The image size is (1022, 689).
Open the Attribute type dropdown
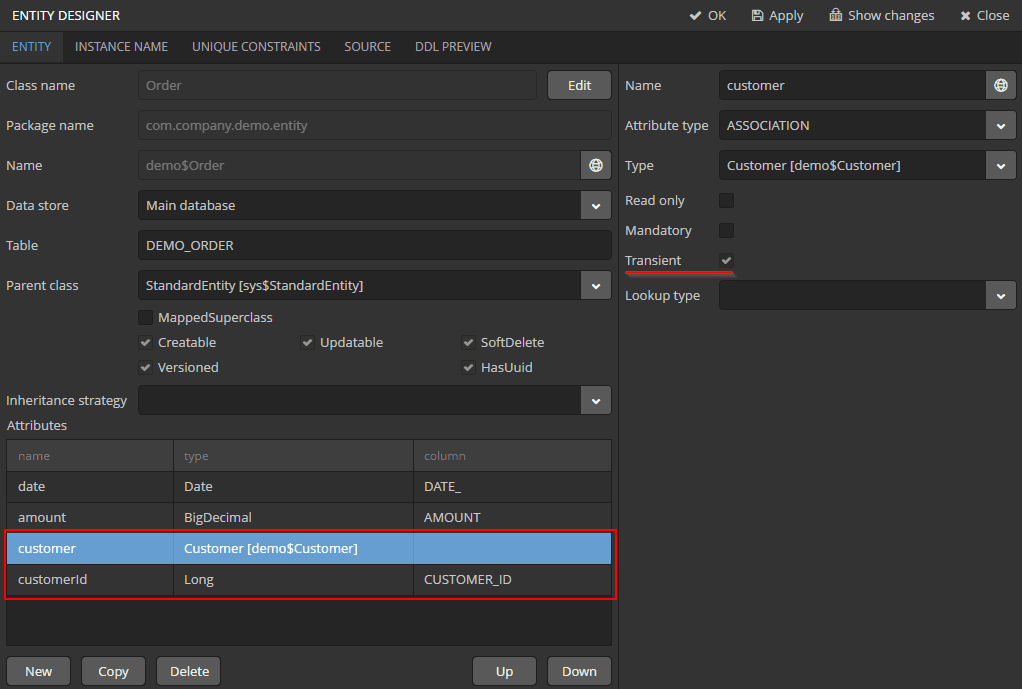pos(1001,126)
